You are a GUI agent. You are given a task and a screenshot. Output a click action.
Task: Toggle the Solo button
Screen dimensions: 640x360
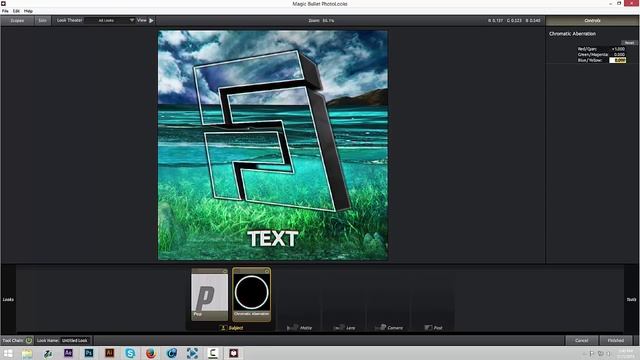[x=42, y=20]
